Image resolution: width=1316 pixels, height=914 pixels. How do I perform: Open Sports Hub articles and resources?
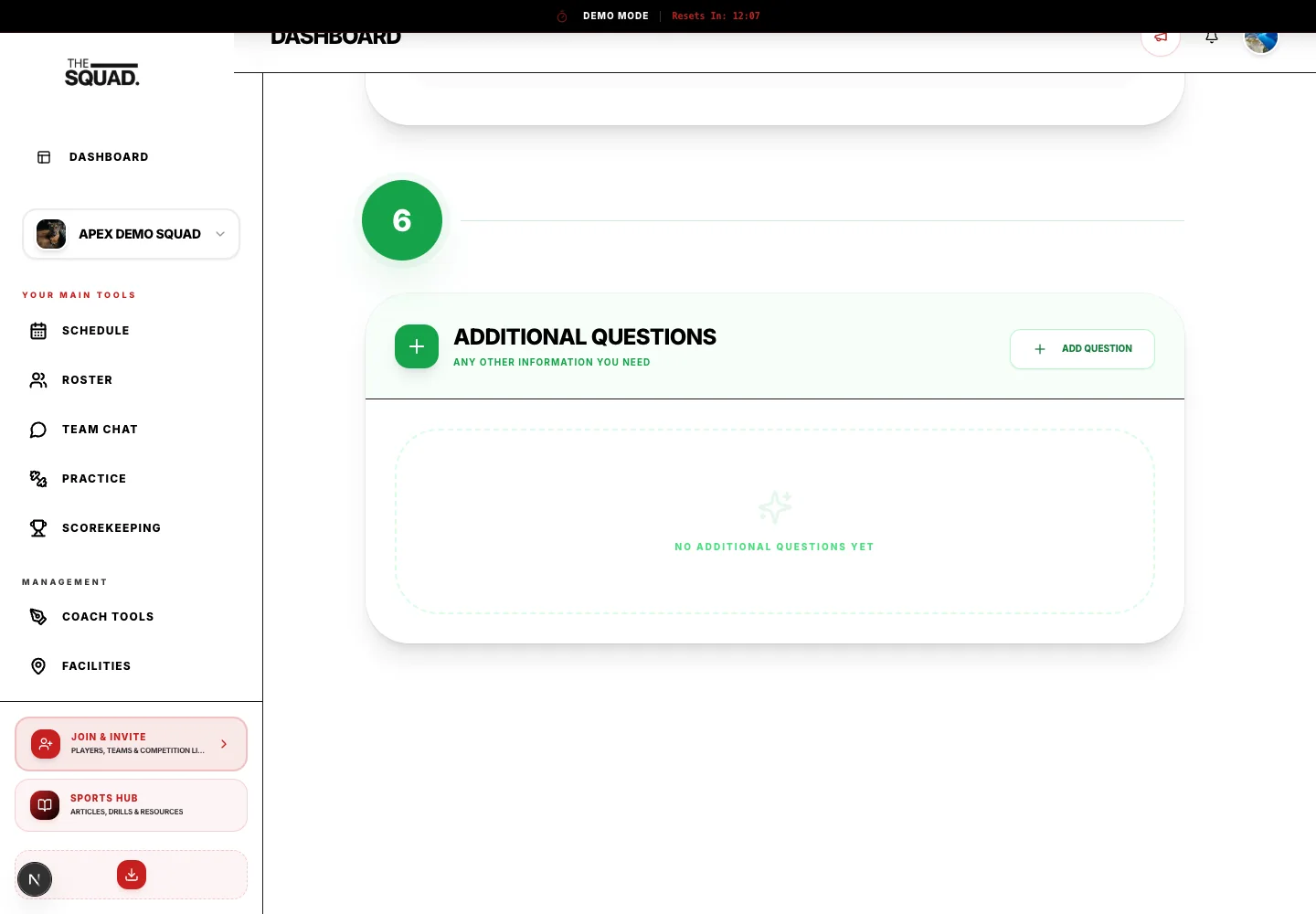click(x=131, y=805)
